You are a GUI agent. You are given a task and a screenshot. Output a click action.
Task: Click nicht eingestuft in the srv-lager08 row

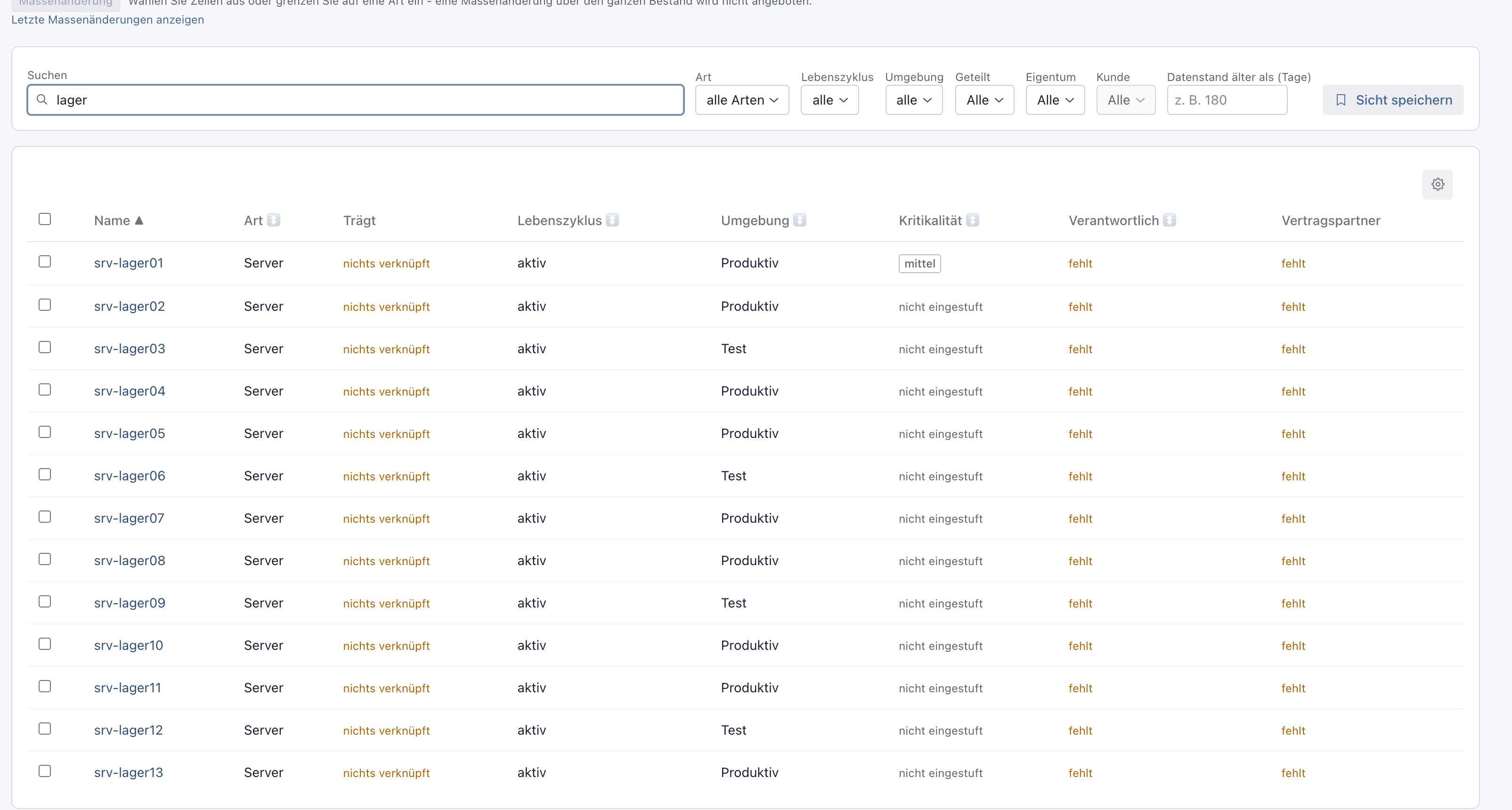940,561
